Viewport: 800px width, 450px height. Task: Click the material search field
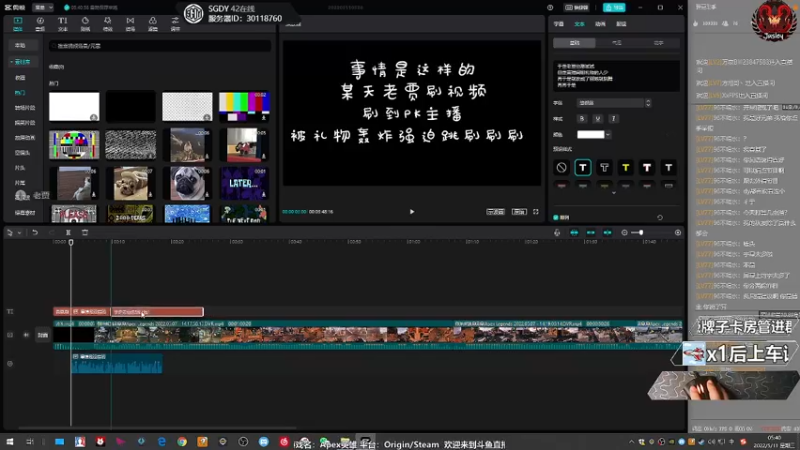point(160,46)
